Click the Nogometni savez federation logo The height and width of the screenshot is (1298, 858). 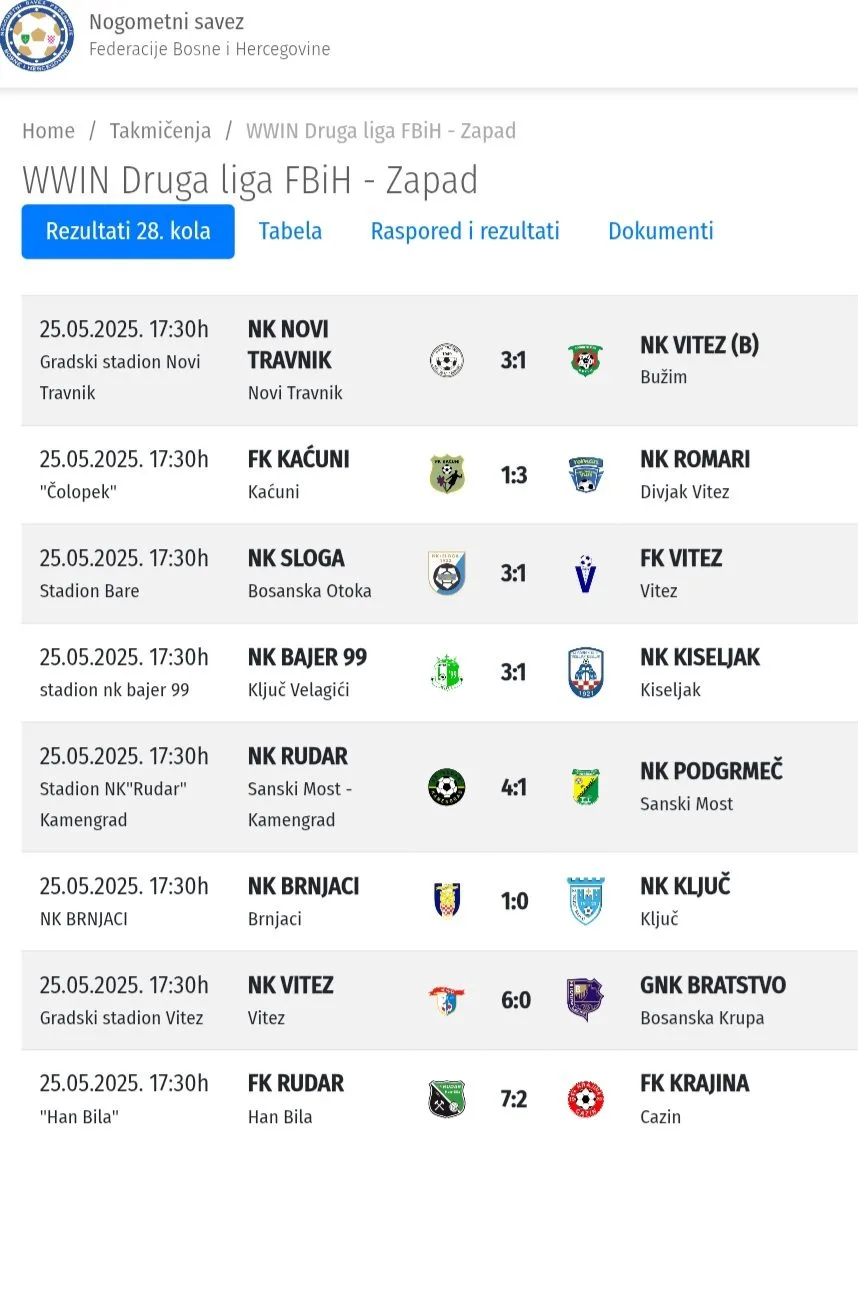37,35
